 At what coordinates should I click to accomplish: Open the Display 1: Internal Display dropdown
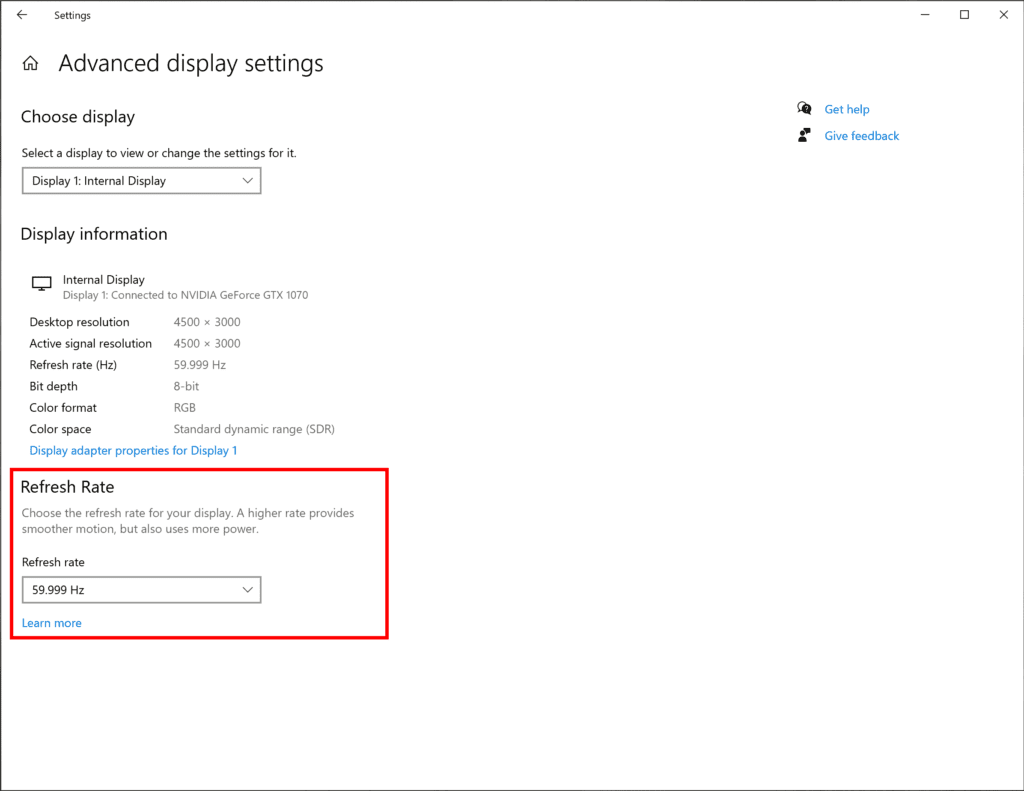(x=141, y=181)
